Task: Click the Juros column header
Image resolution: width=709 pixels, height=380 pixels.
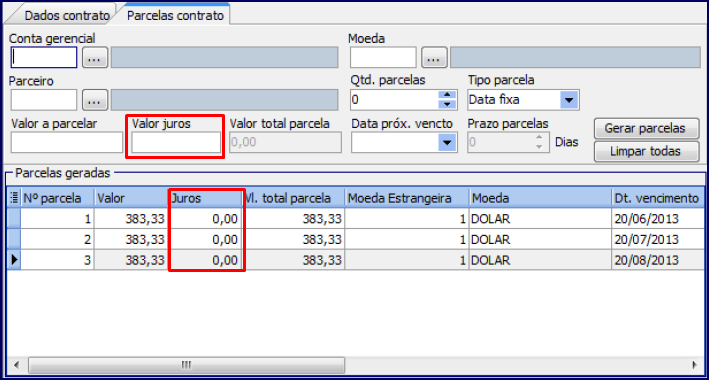Action: 206,198
